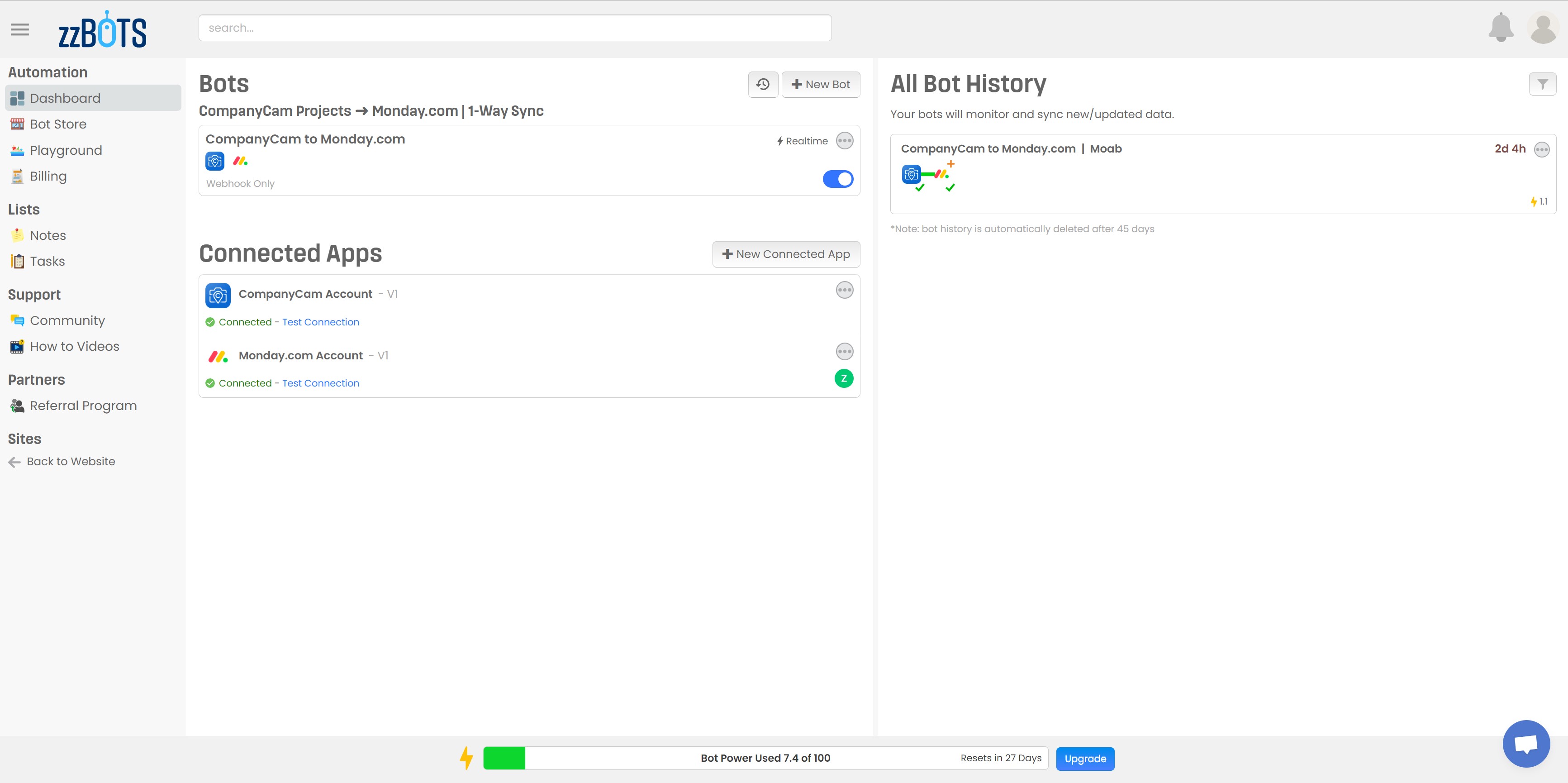1568x783 pixels.
Task: Click the bot history clock icon
Action: (763, 85)
